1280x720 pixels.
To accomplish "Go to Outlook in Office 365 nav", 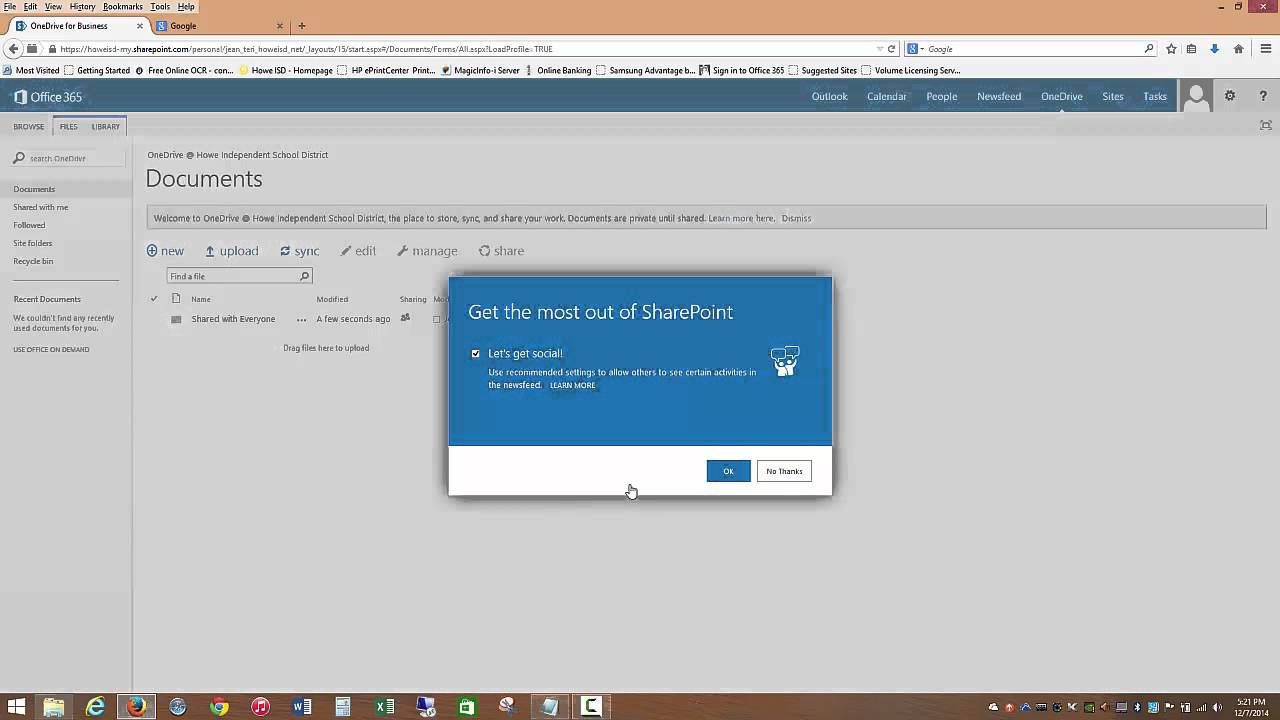I will [x=829, y=97].
